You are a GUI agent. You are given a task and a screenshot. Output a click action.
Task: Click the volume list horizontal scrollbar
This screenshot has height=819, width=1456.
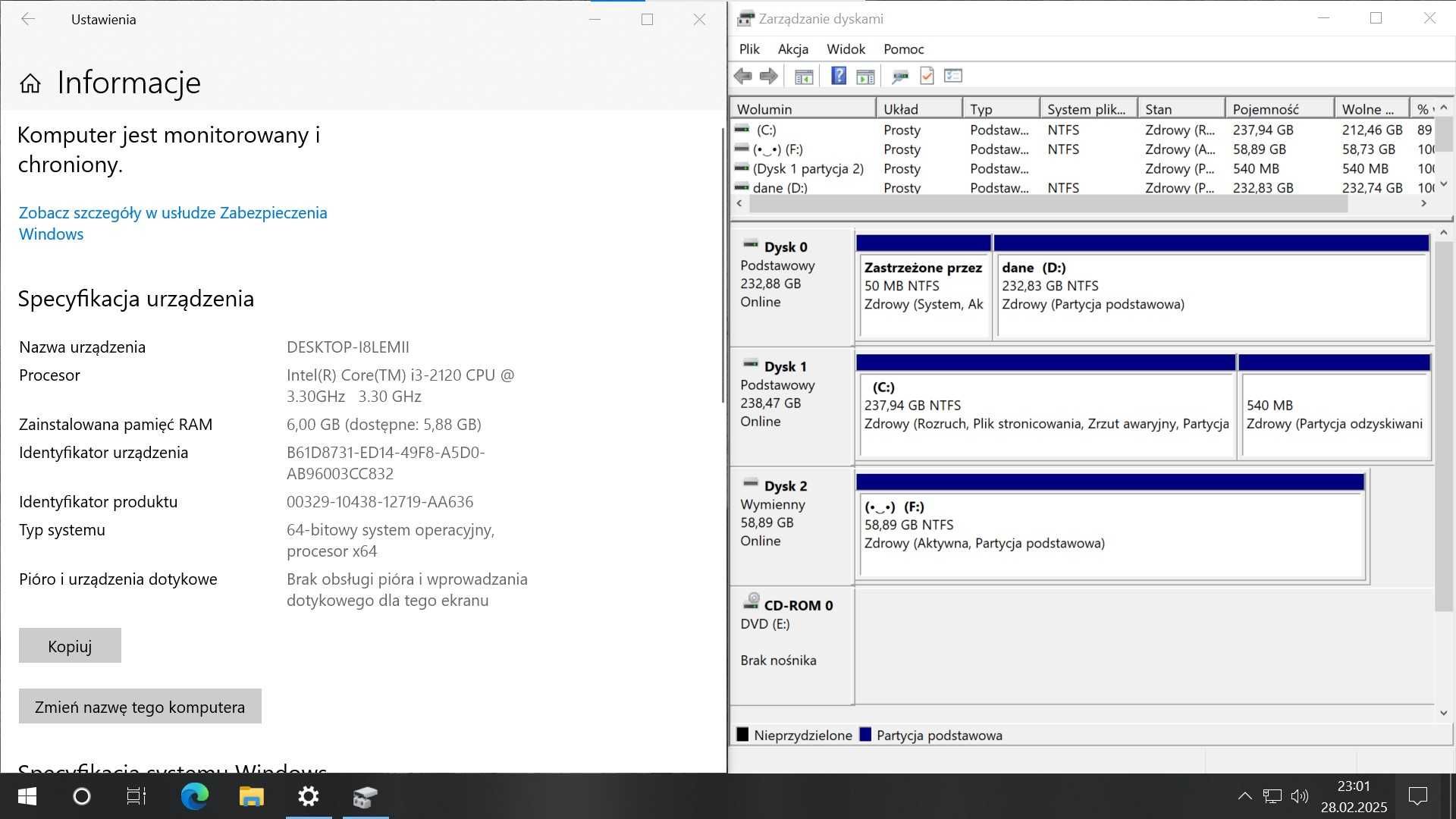[x=1048, y=203]
